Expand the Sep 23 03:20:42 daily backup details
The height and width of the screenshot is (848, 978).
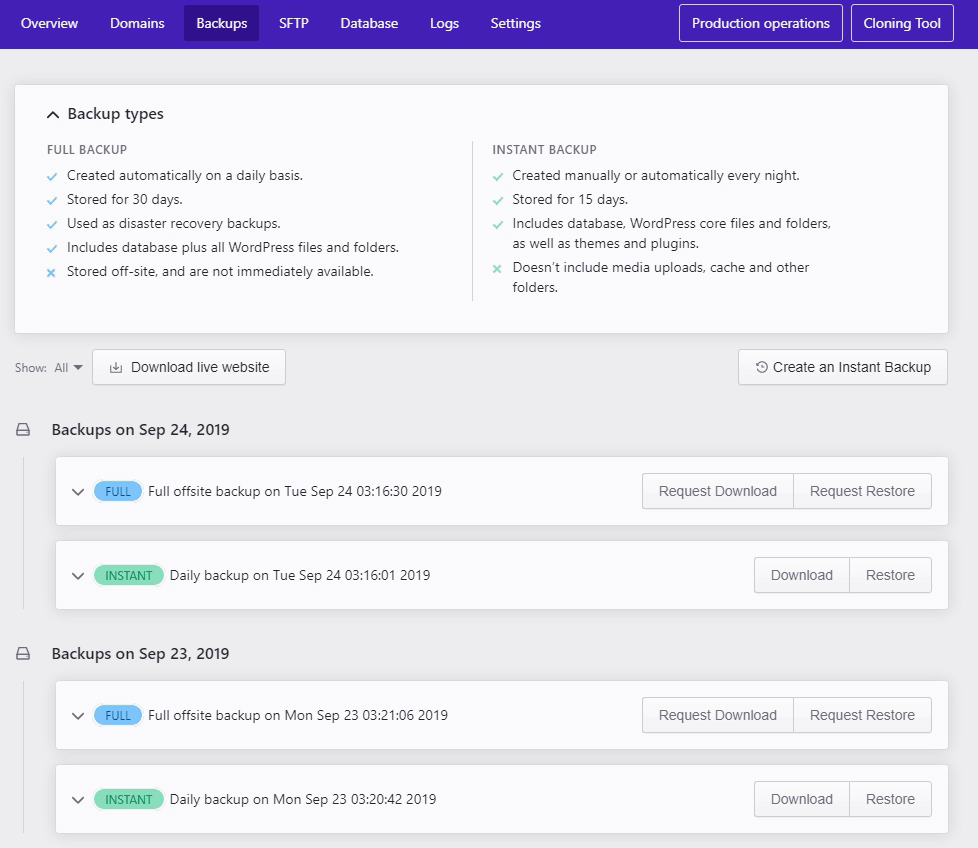(78, 799)
